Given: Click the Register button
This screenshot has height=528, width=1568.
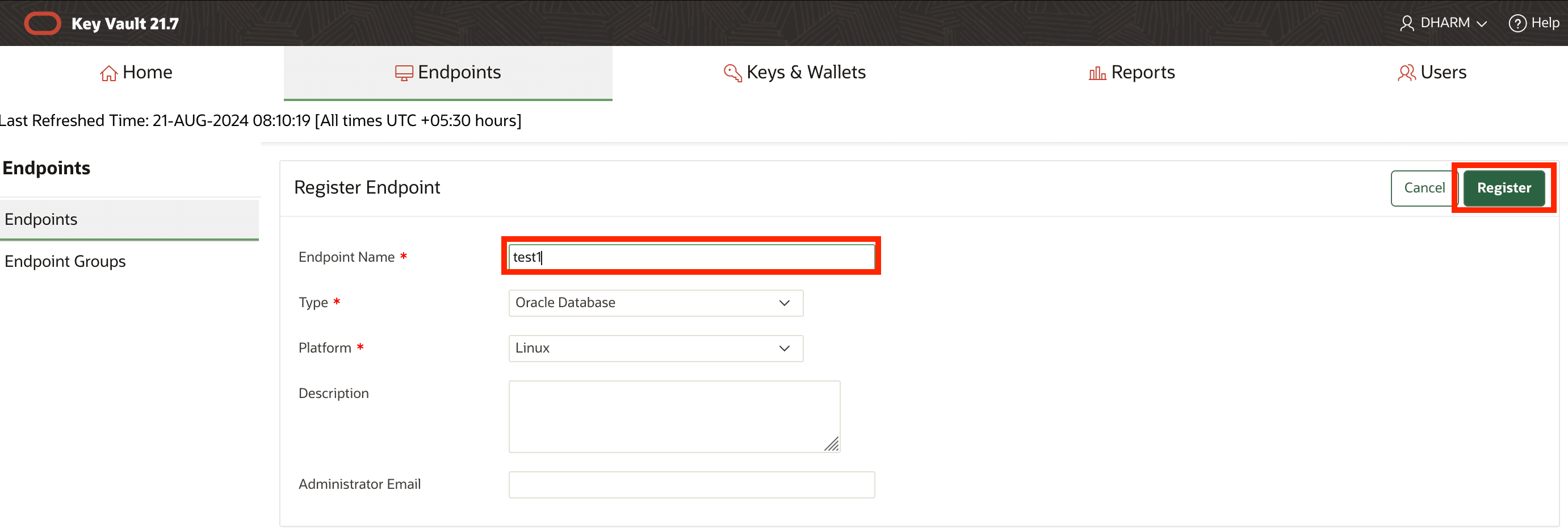Looking at the screenshot, I should (1504, 187).
